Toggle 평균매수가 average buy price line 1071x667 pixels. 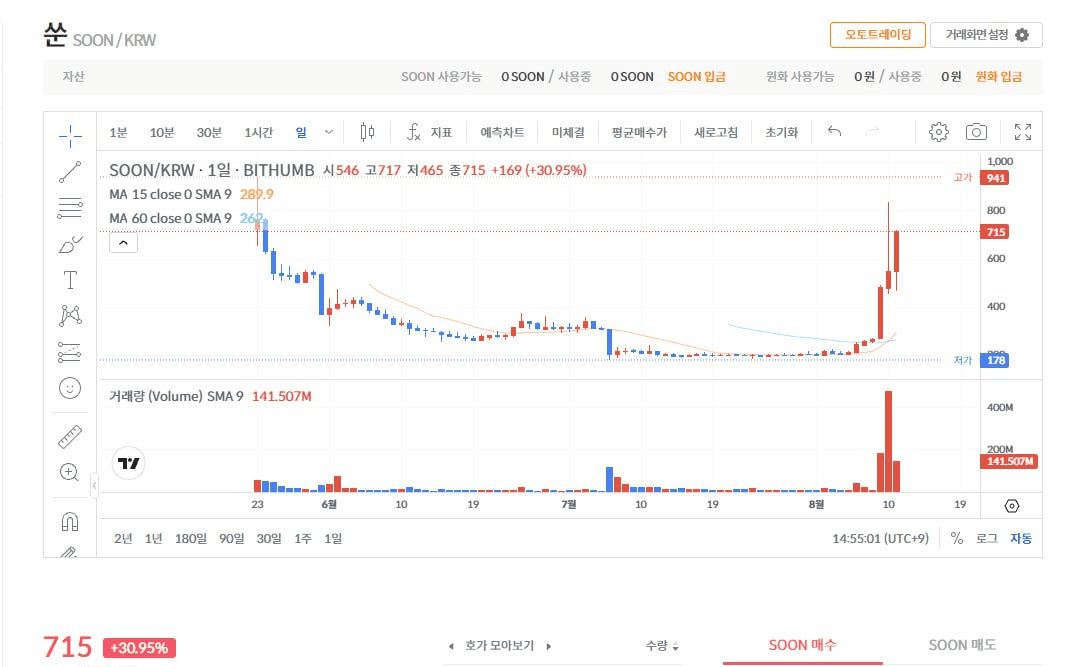[x=639, y=132]
